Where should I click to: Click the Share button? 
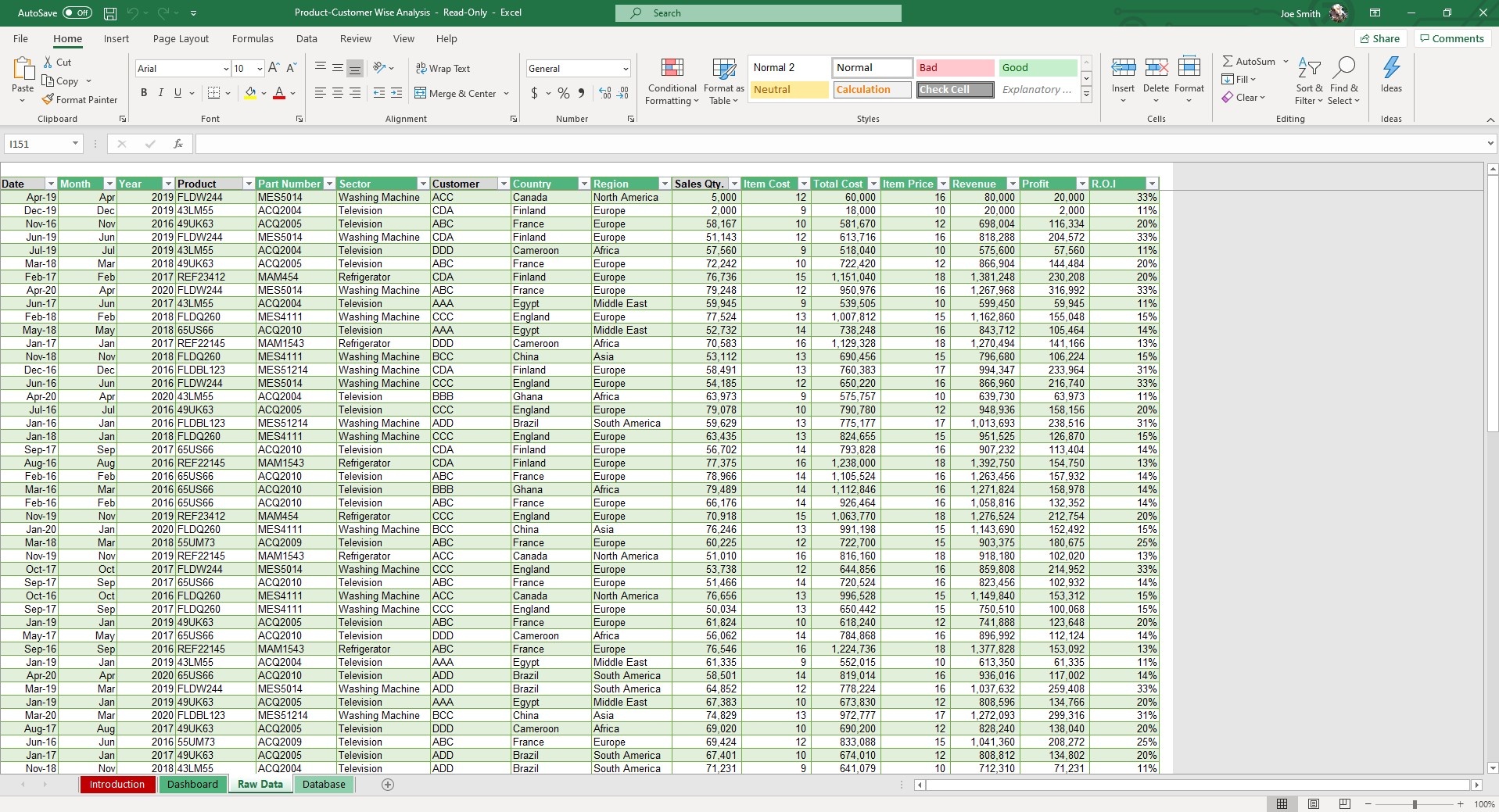1380,38
